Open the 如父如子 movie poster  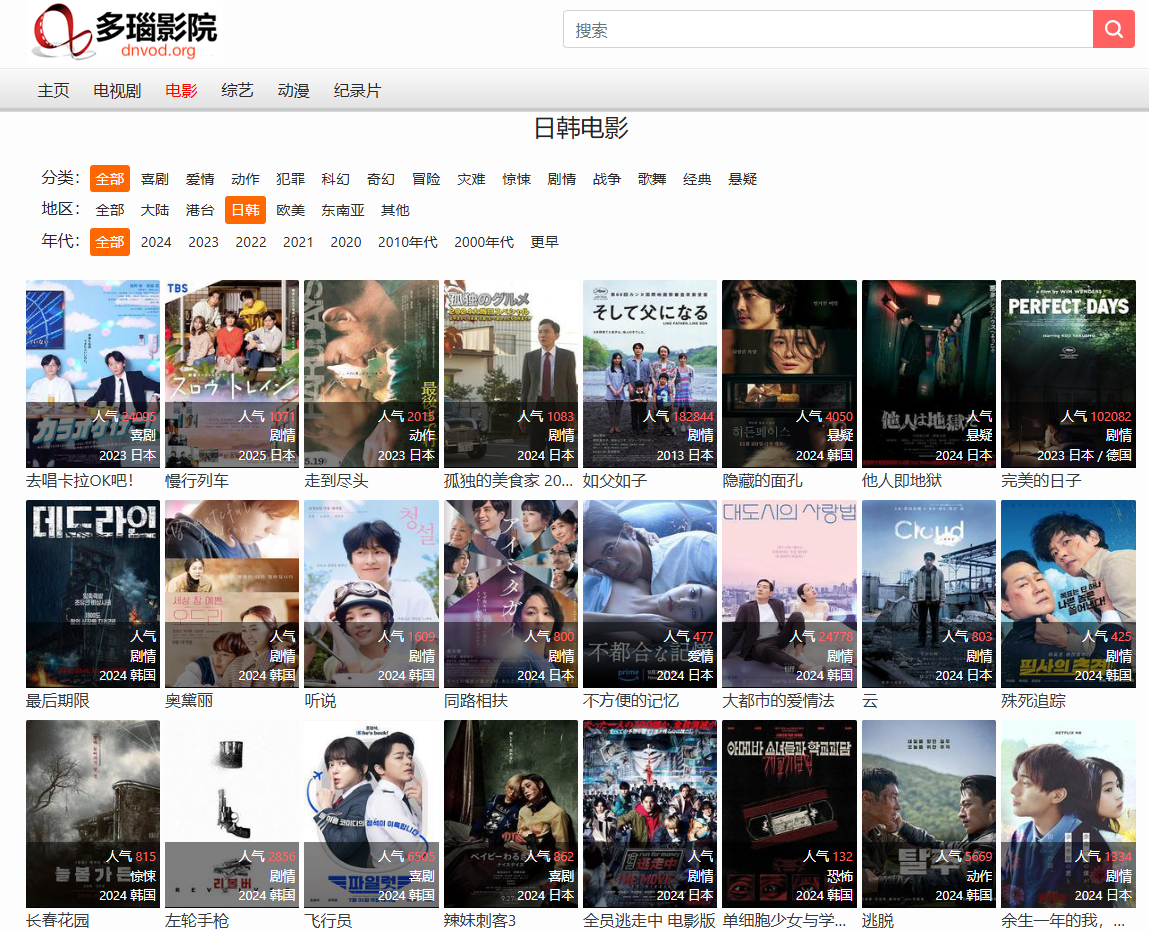pos(650,374)
